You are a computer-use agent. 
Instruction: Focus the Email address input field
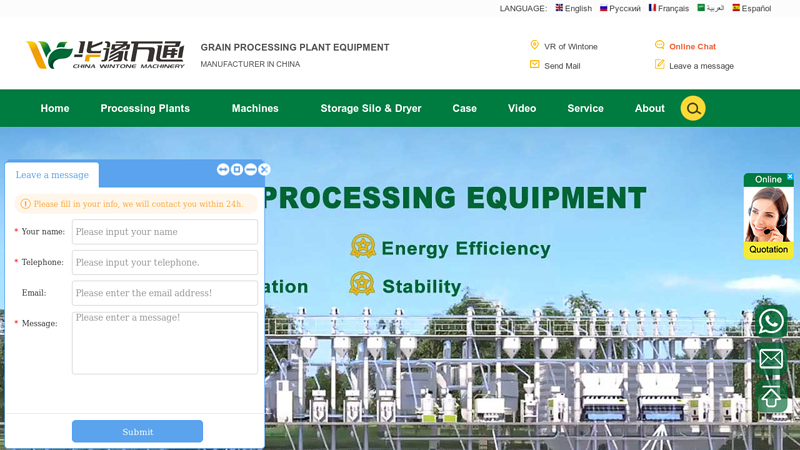(165, 293)
